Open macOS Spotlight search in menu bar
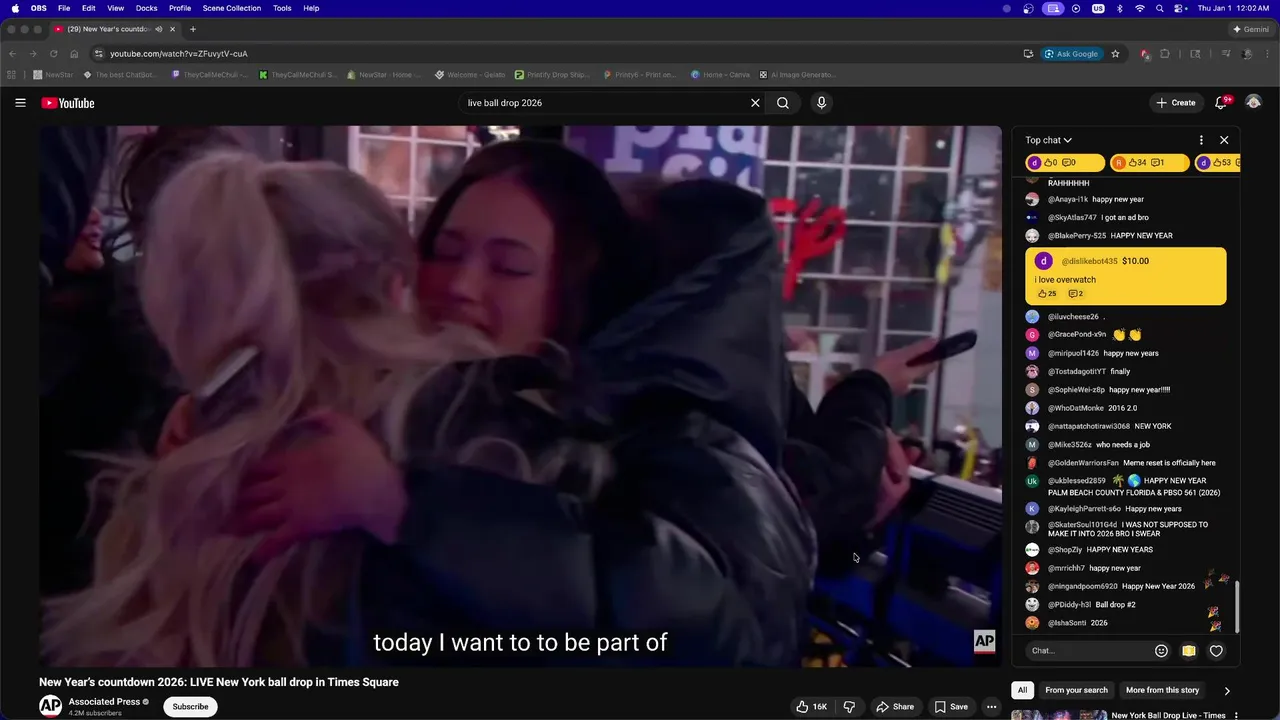This screenshot has width=1280, height=720. click(1159, 8)
